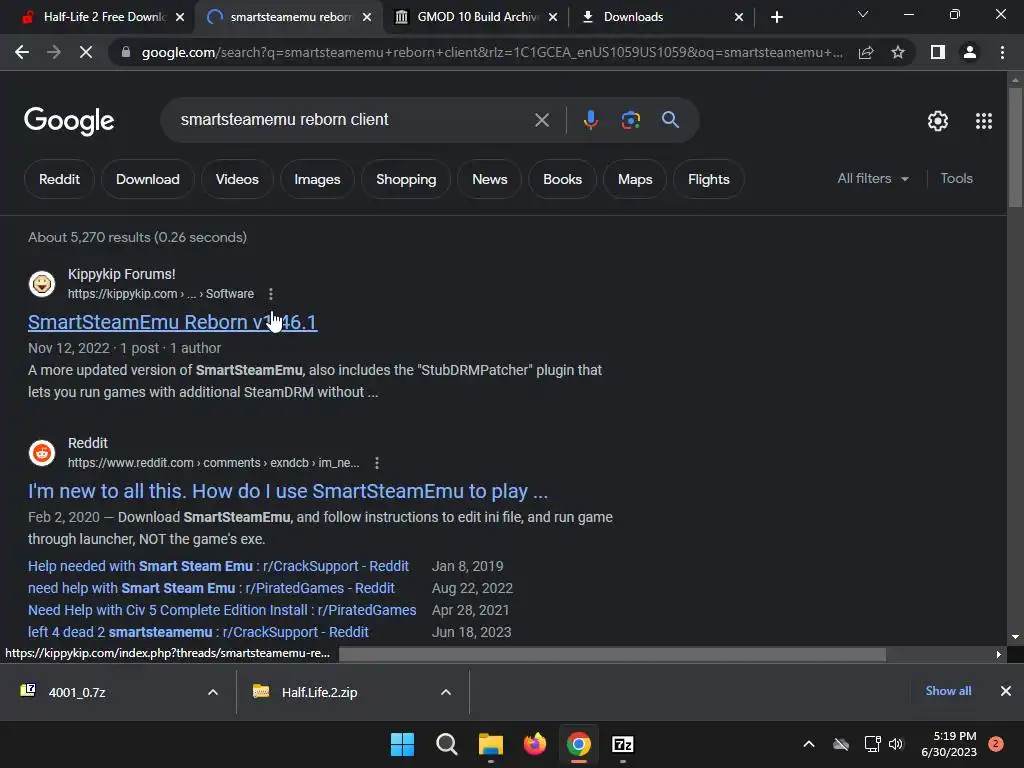
Task: Click the browser address bar URL
Action: point(492,52)
